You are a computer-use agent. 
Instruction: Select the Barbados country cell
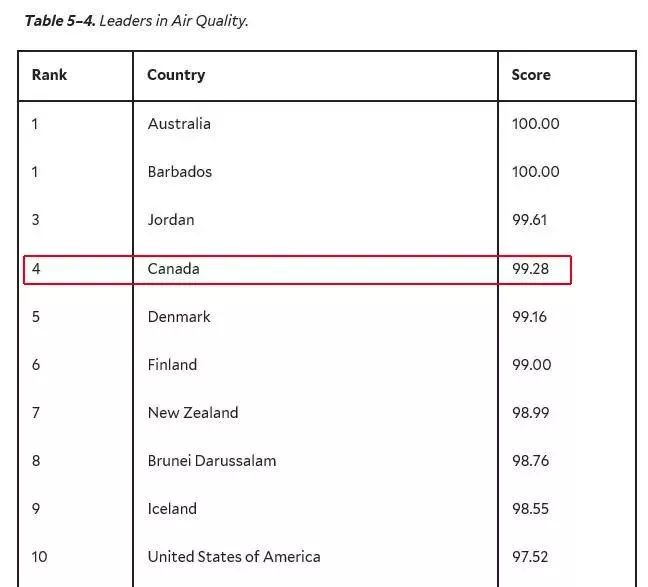click(x=180, y=172)
